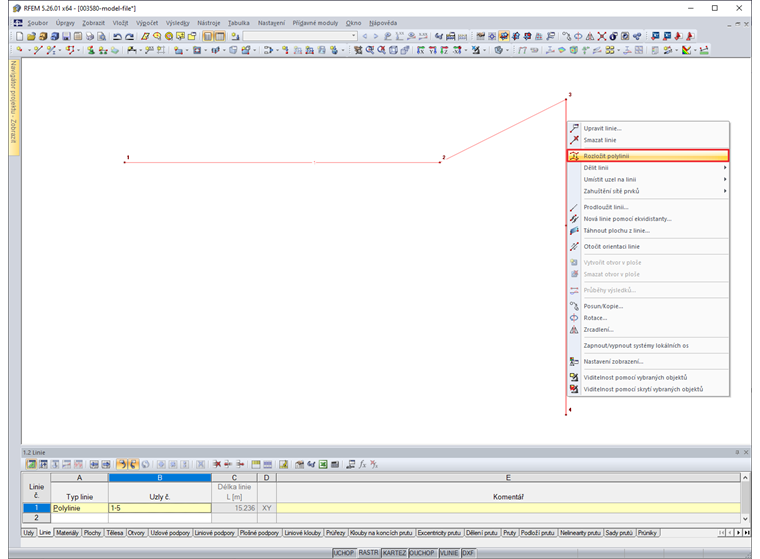
Task: Click the delete row red X table icon
Action: pyautogui.click(x=217, y=464)
